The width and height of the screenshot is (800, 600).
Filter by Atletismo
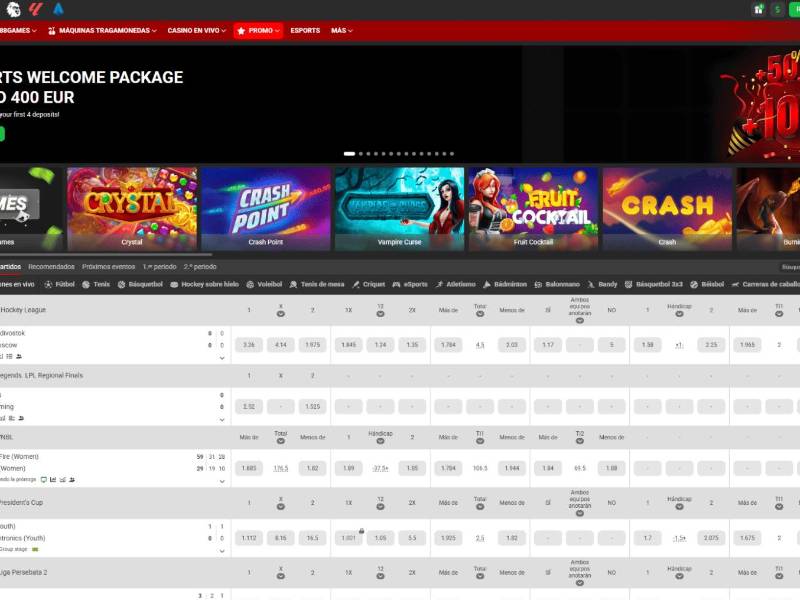tap(456, 285)
